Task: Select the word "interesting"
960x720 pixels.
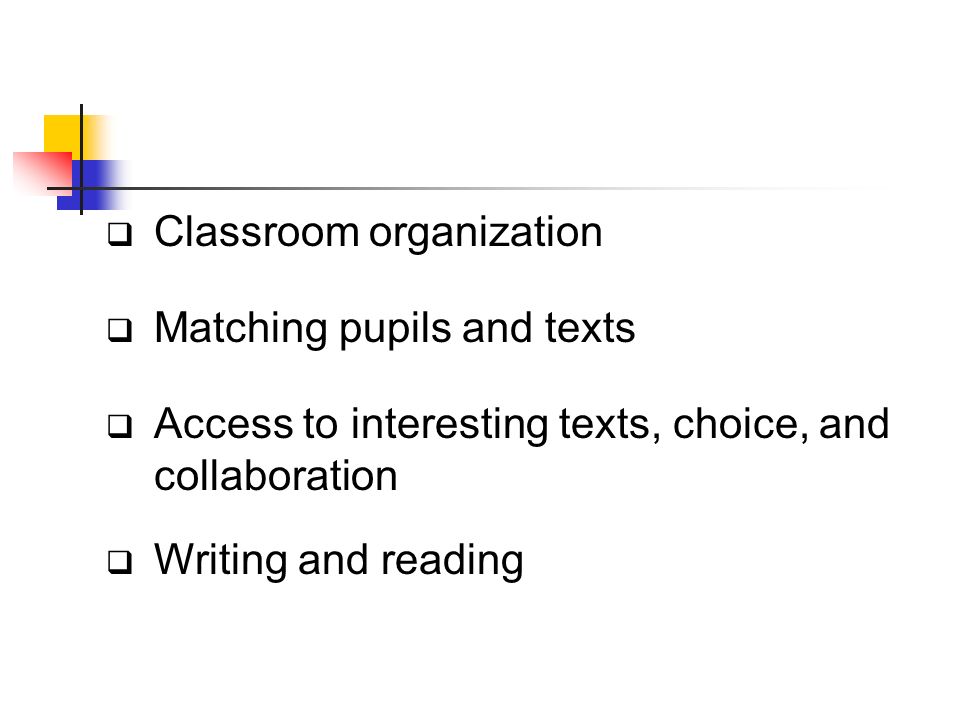Action: (449, 425)
